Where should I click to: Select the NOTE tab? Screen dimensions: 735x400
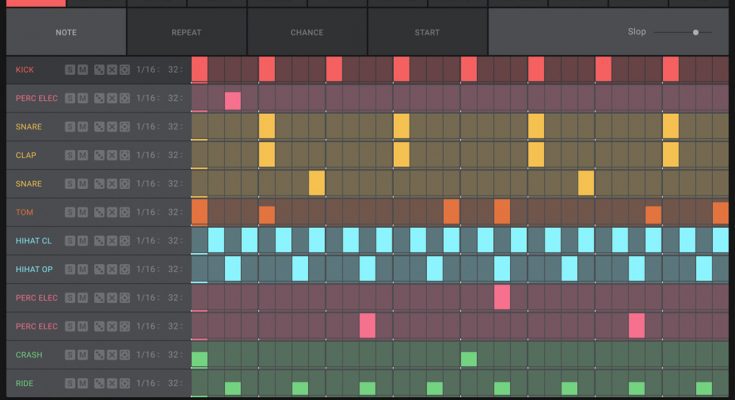[x=66, y=32]
